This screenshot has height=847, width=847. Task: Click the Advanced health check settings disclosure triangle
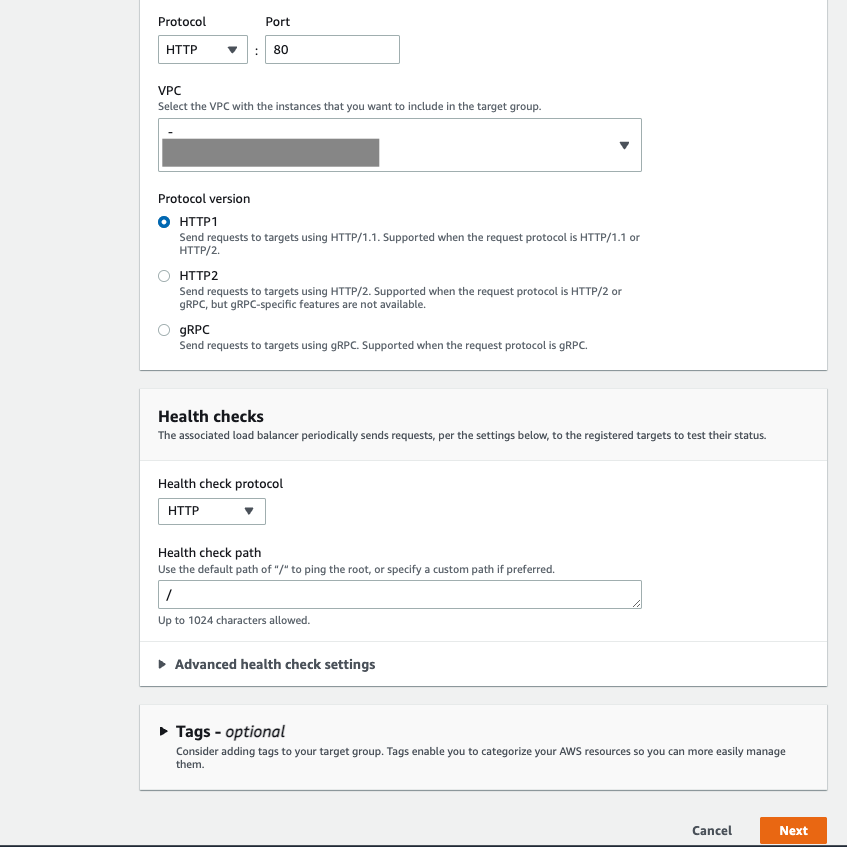click(164, 664)
